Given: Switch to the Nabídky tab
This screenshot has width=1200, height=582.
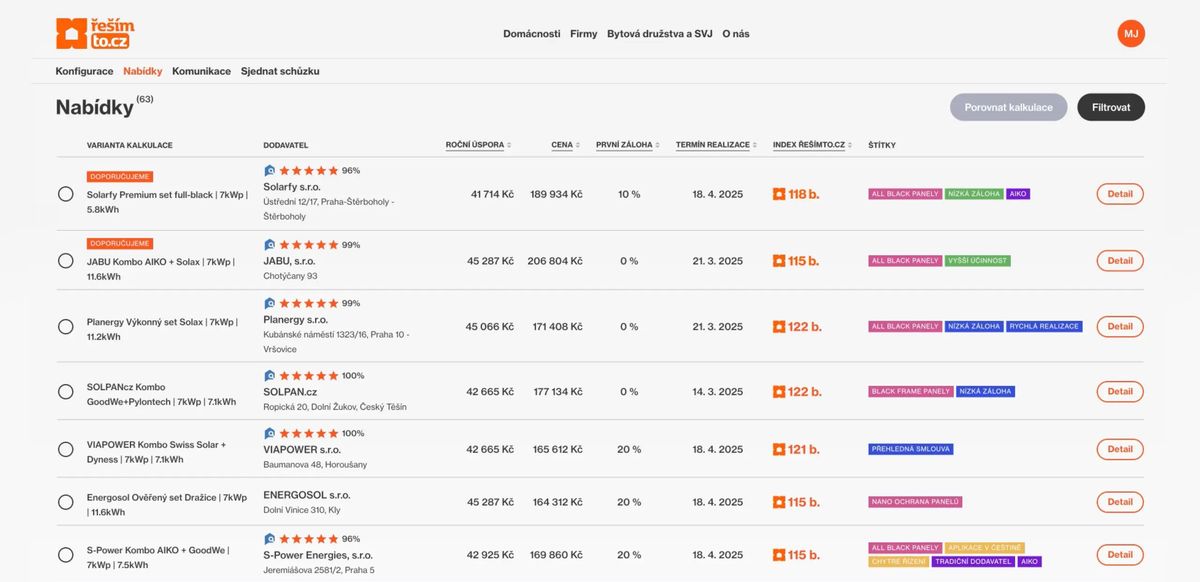Looking at the screenshot, I should pos(143,72).
